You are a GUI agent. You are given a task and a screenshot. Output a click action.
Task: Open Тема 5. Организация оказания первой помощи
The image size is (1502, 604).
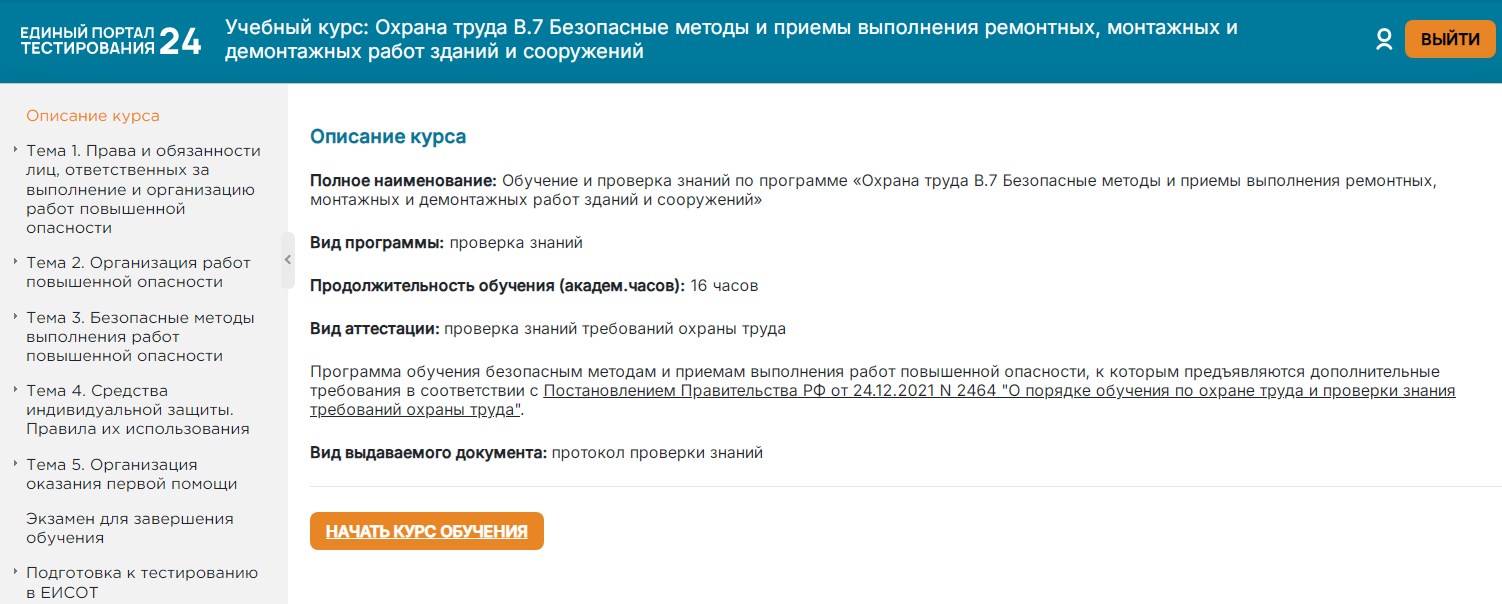coord(131,474)
